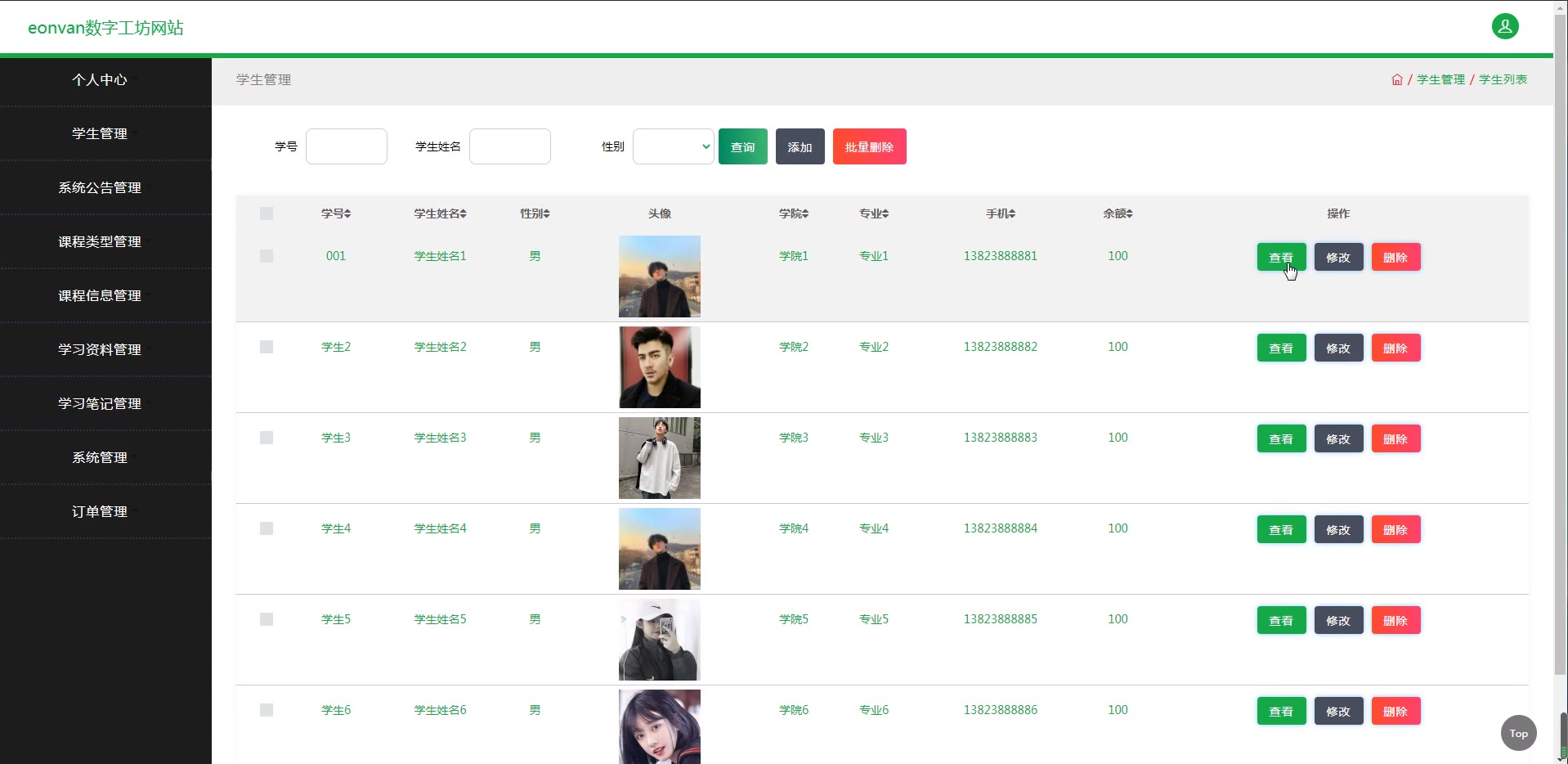Click the eonvan数字工坊网站 site title
1568x764 pixels.
(105, 28)
